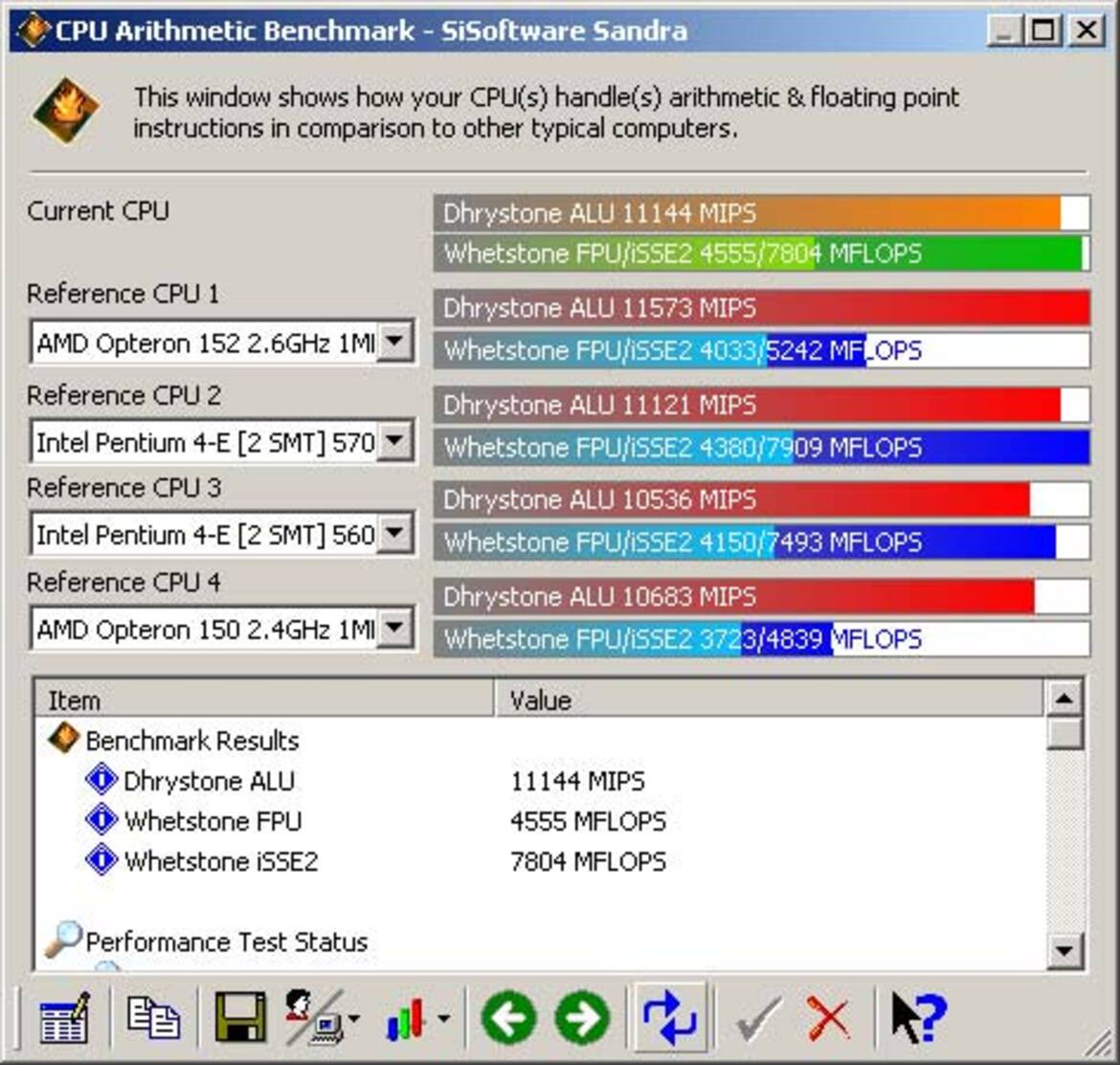Click the Benchmark Results diamond icon
The height and width of the screenshot is (1065, 1120).
coord(63,739)
